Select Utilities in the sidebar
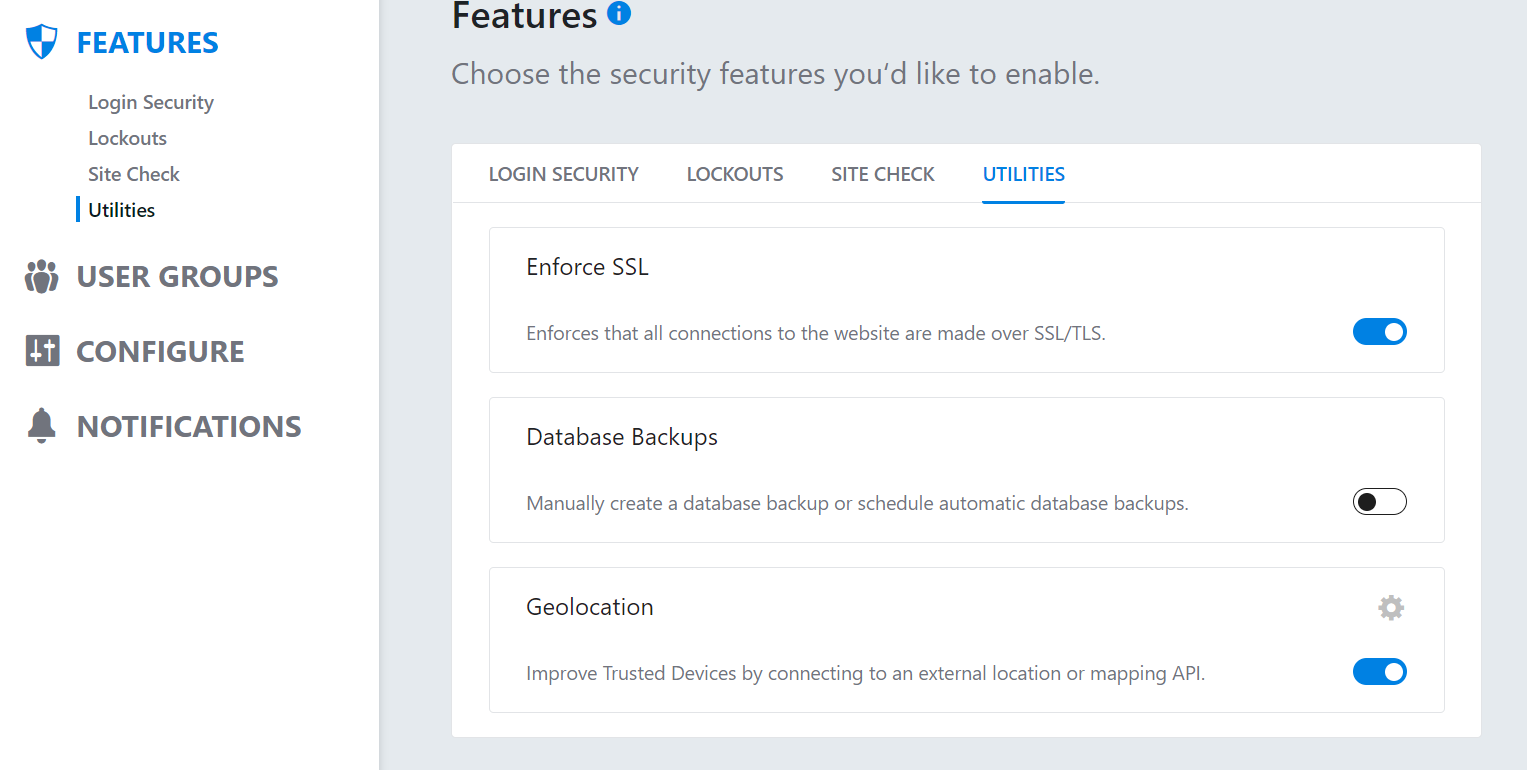1527x770 pixels. coord(121,210)
